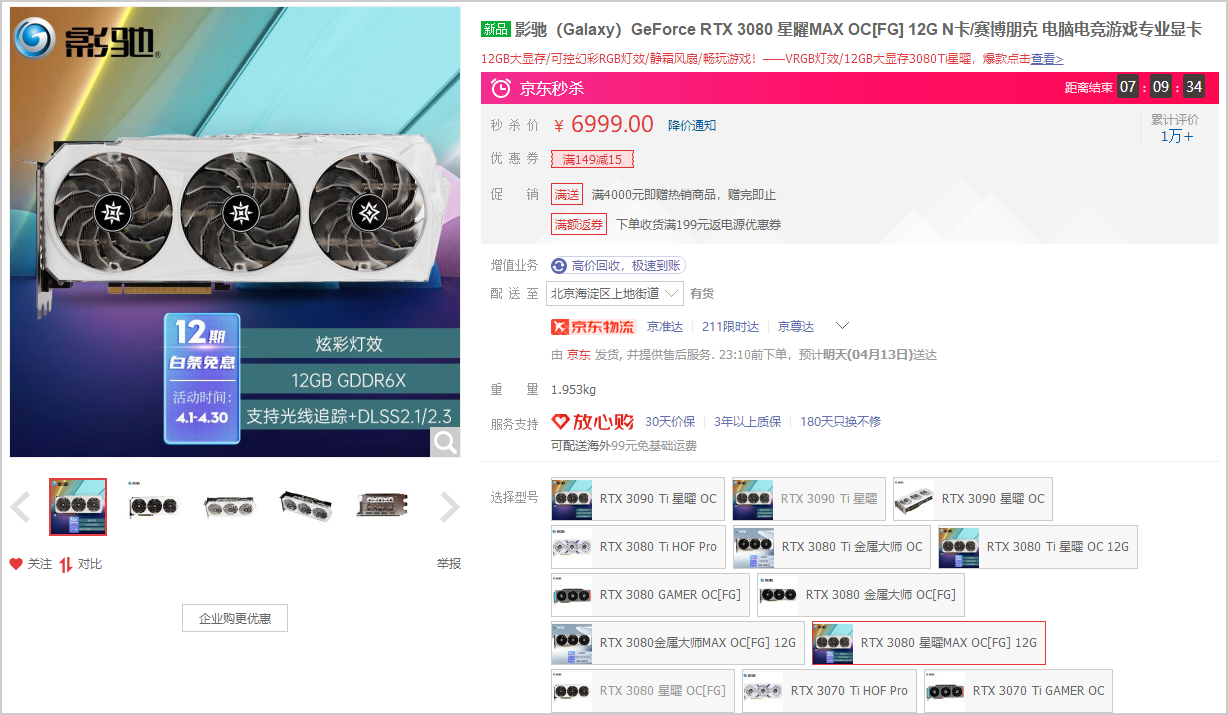Click the 30天价保 service link
This screenshot has width=1228, height=715.
pos(670,422)
